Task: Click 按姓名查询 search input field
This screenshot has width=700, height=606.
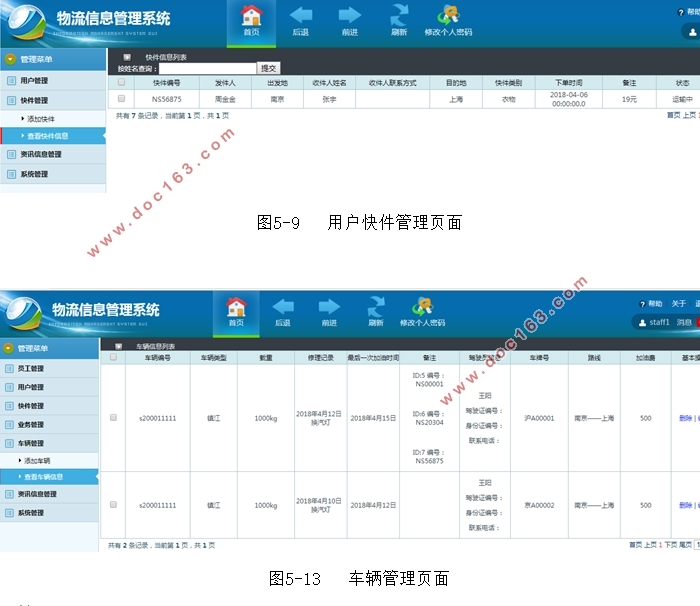Action: (x=208, y=68)
